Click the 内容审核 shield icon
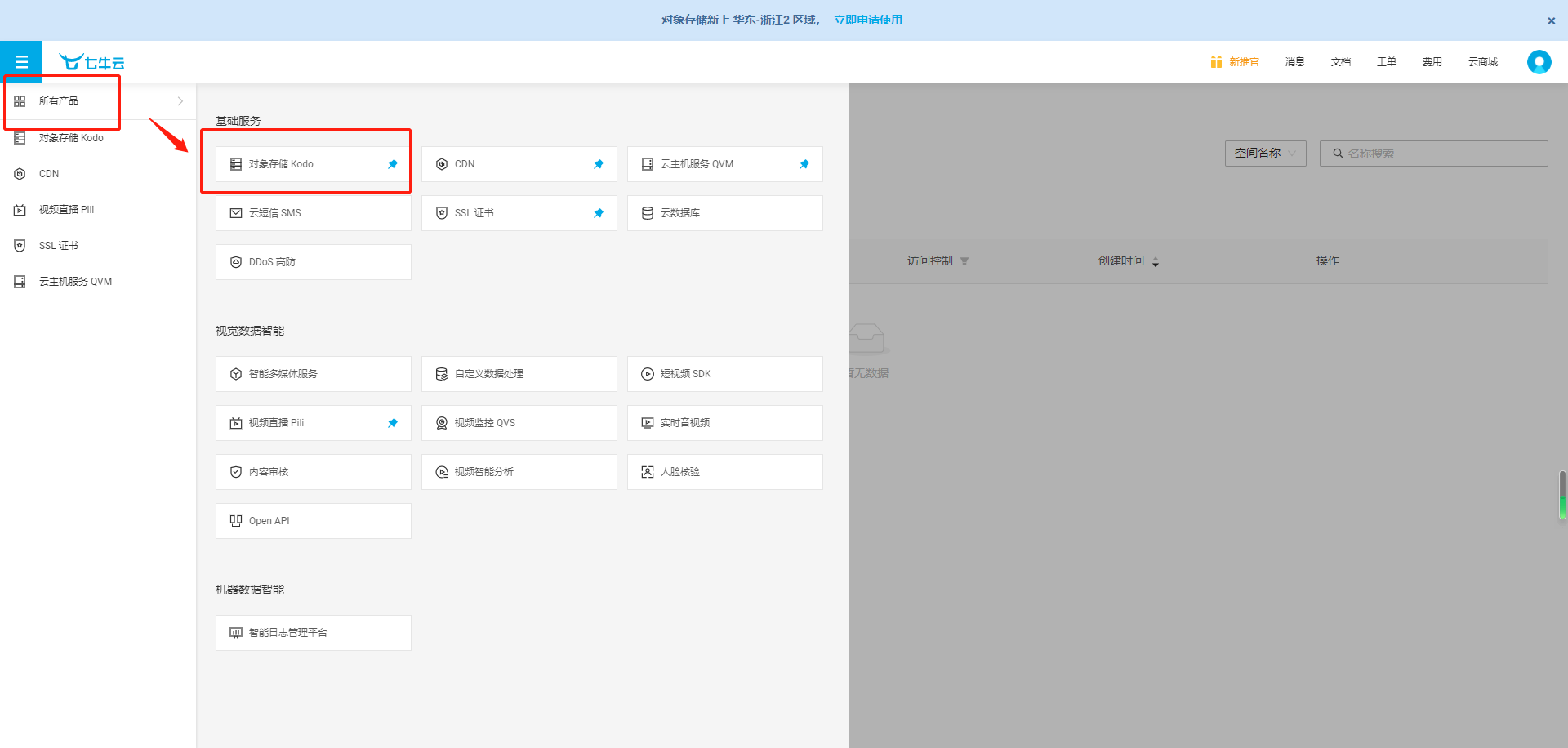1568x748 pixels. coord(236,472)
